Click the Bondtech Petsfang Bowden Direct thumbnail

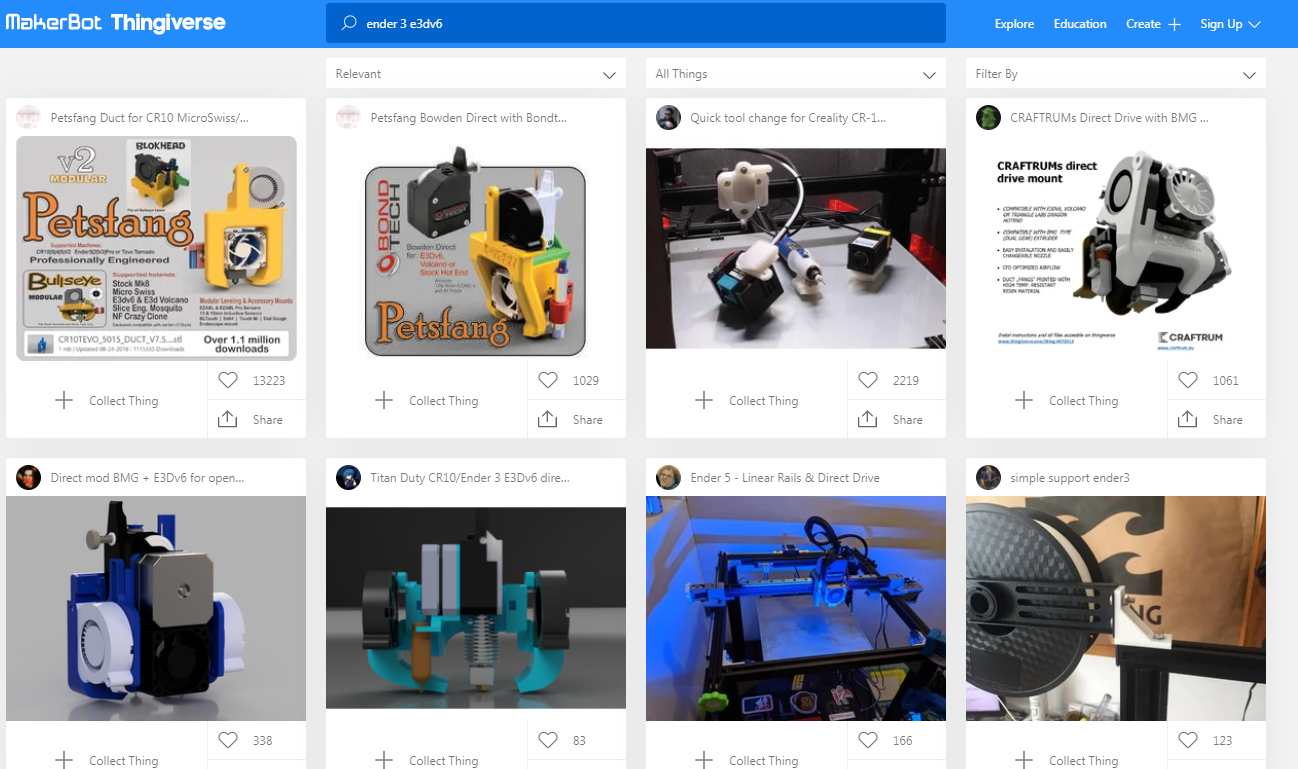(x=476, y=248)
